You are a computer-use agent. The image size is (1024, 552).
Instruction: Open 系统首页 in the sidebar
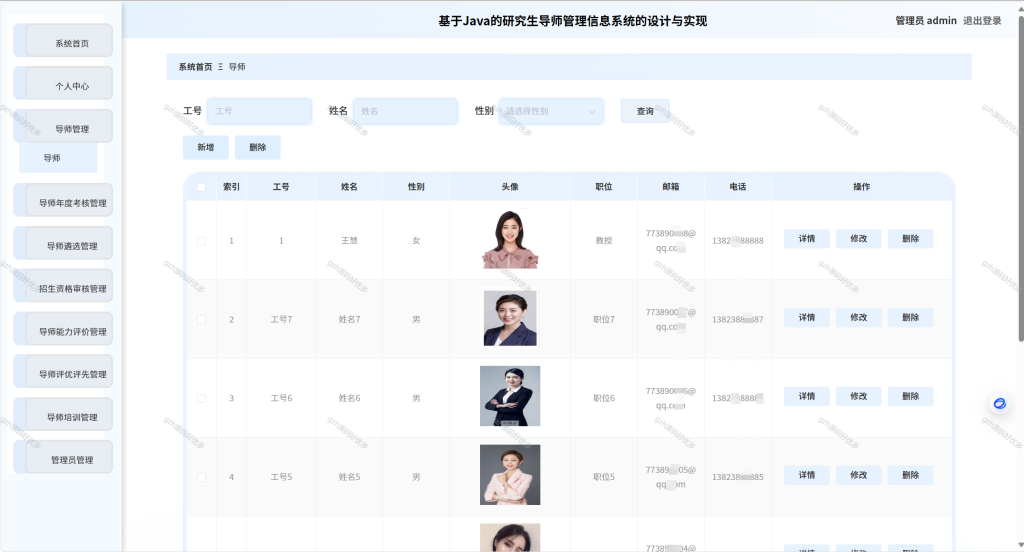(69, 41)
